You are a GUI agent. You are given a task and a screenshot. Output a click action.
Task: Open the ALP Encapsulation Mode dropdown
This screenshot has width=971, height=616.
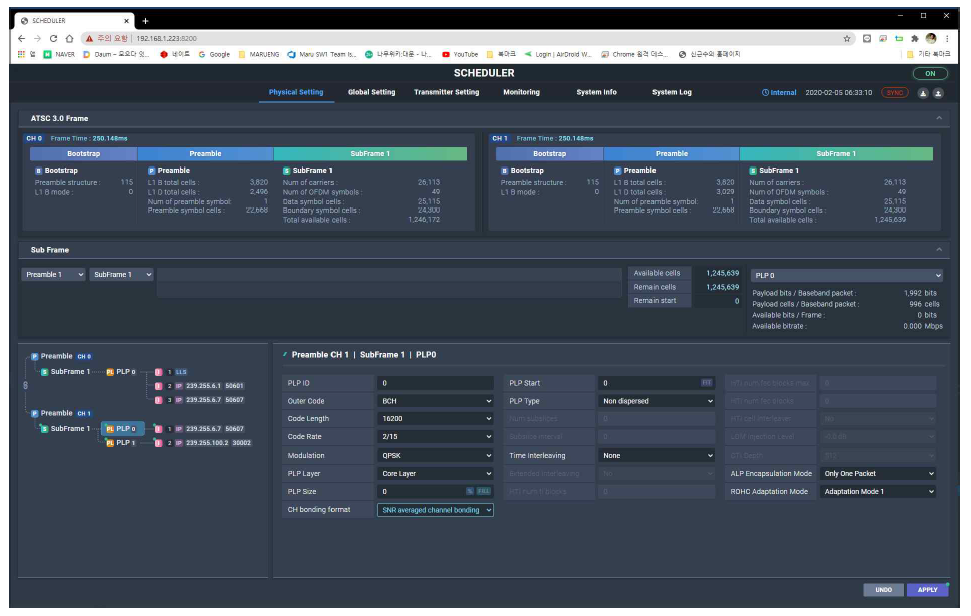878,474
